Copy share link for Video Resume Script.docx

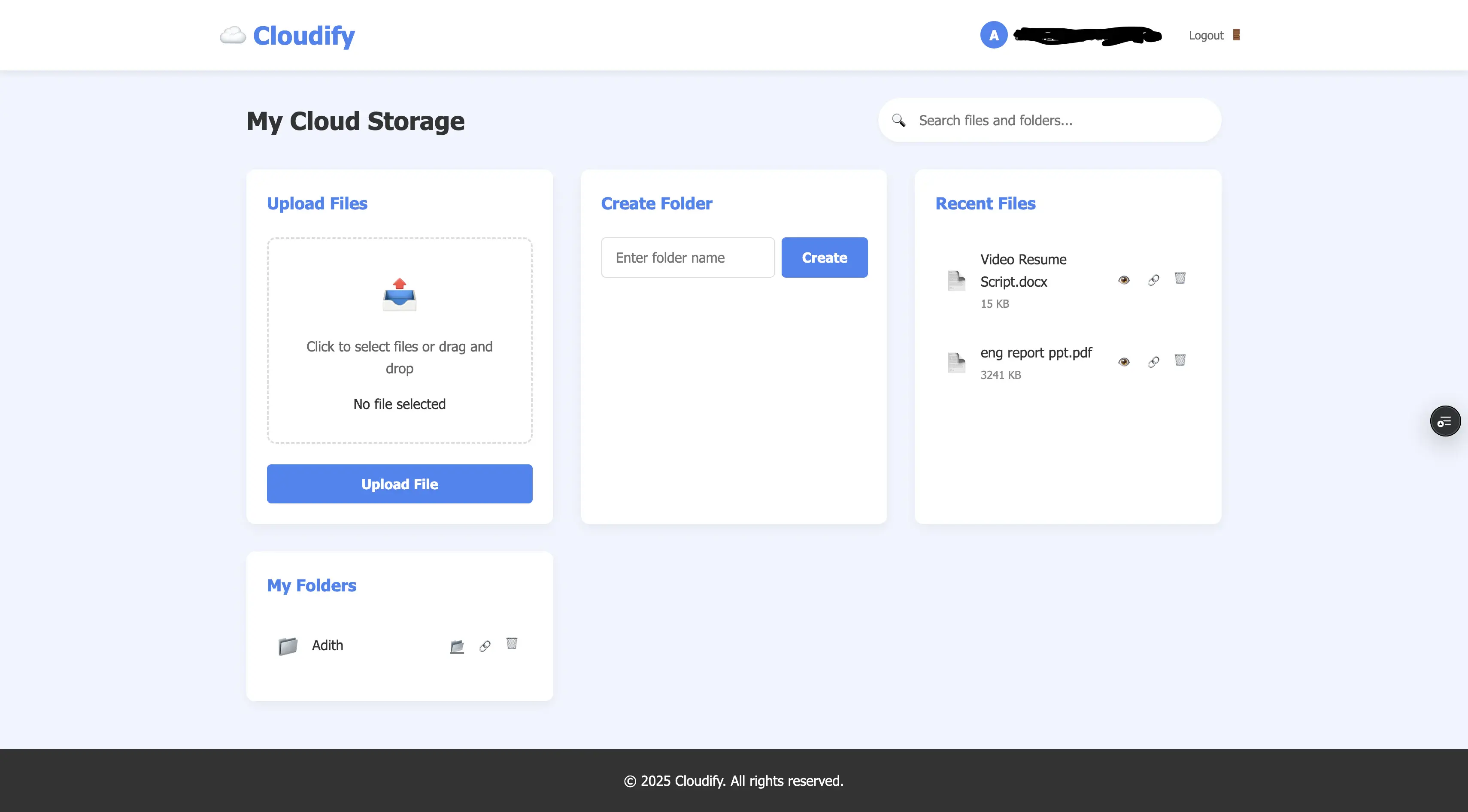click(1153, 280)
